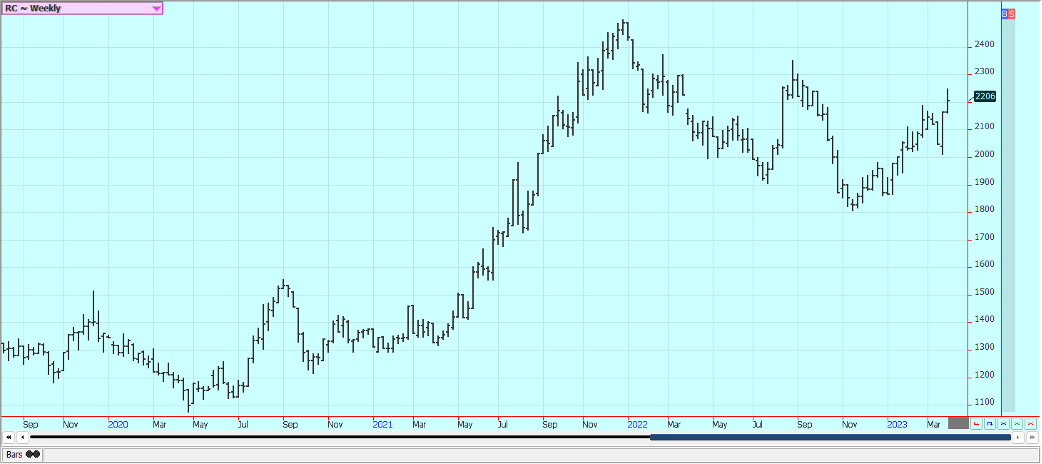Click the 2000 price axis label
Viewport: 1042px width, 464px height.
click(984, 154)
